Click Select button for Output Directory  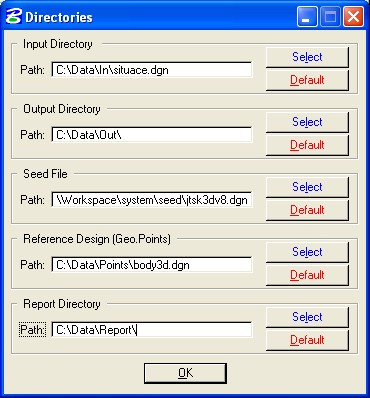point(307,122)
